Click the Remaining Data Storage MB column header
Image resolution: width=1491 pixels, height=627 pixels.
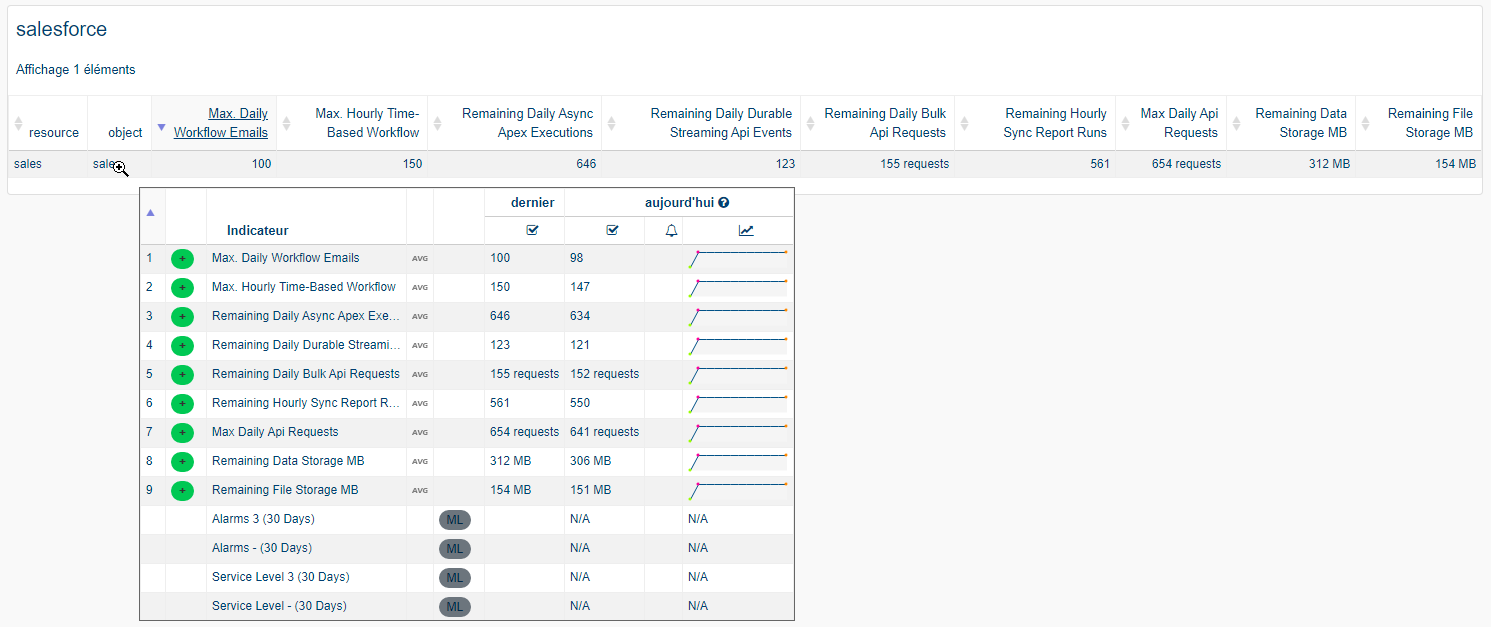(x=1300, y=123)
